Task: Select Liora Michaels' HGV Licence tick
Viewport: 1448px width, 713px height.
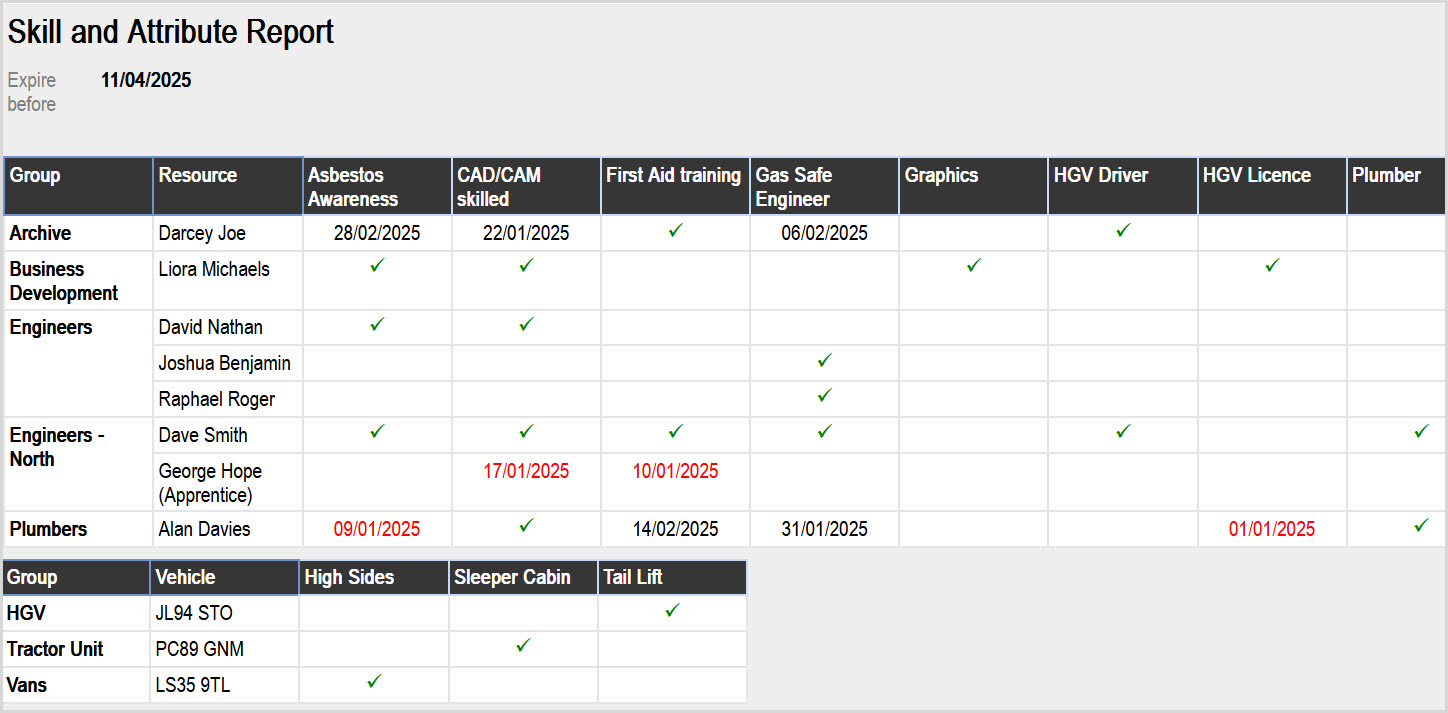Action: (x=1272, y=266)
